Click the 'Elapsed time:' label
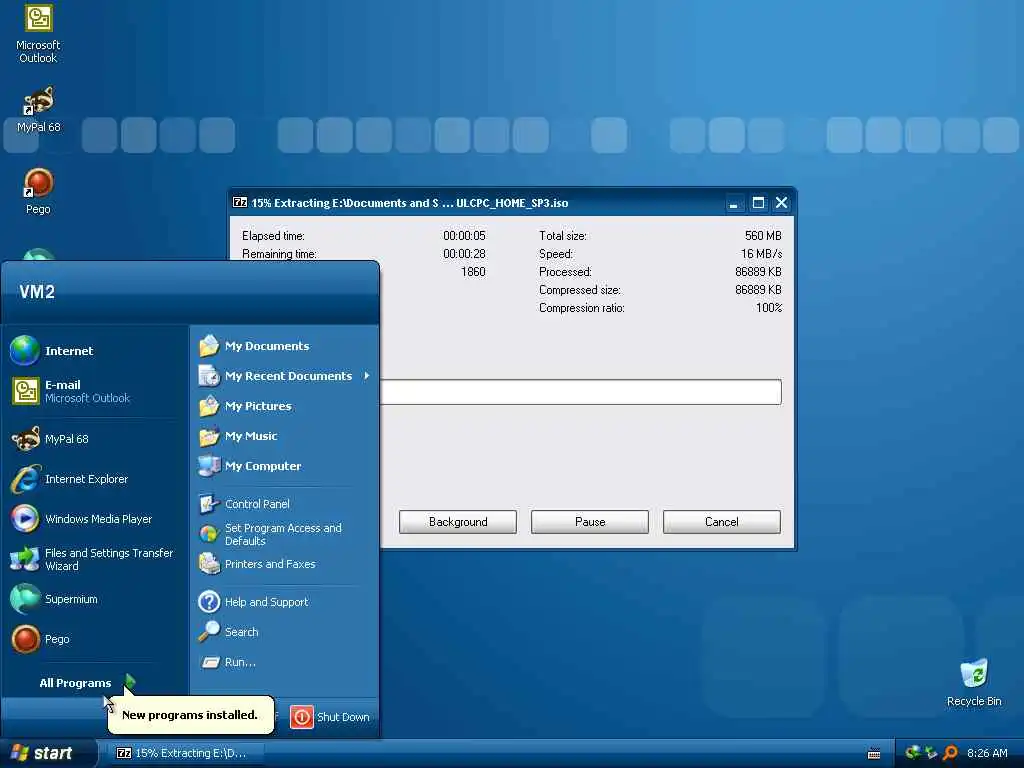The height and width of the screenshot is (768, 1024). pos(273,236)
